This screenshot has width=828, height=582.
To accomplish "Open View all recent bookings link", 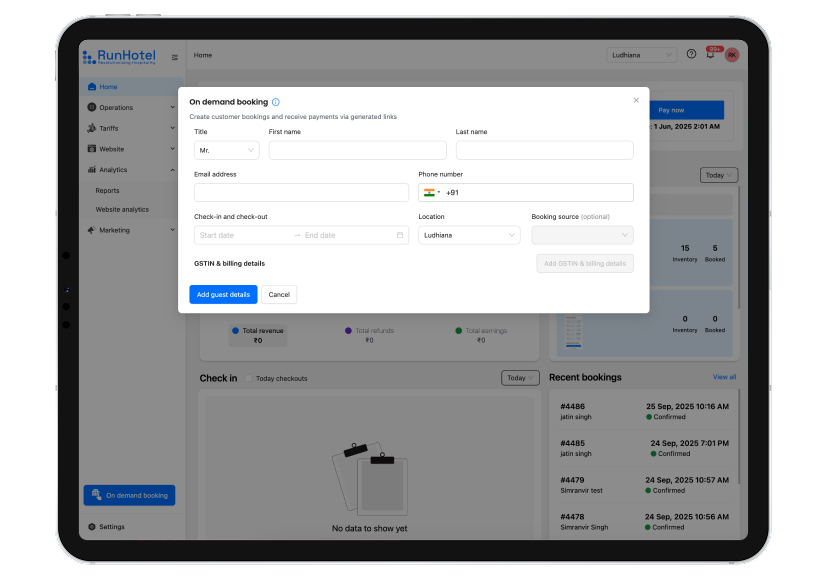I will coord(724,377).
